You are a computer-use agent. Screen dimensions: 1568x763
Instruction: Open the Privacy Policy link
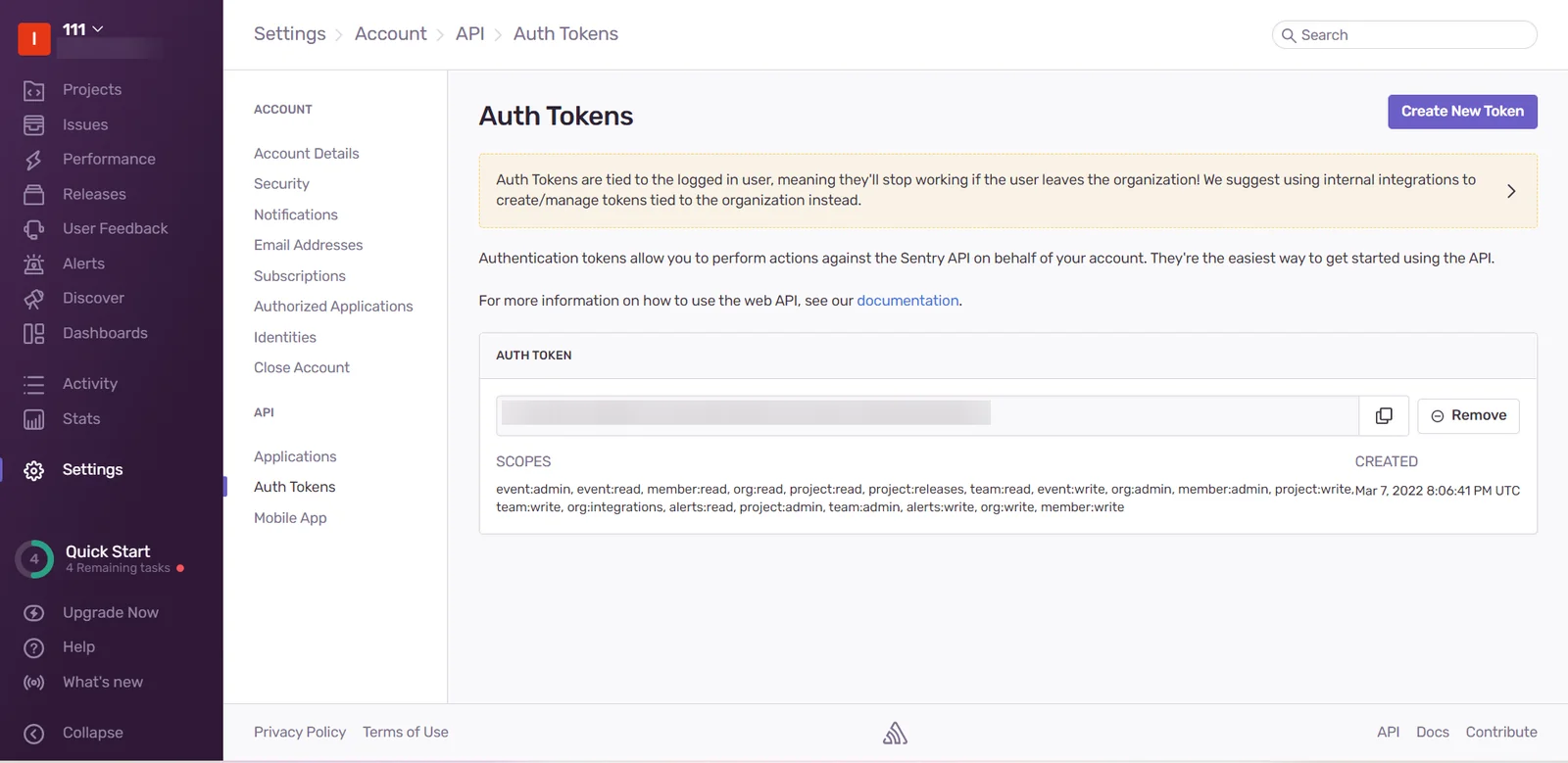click(x=300, y=732)
